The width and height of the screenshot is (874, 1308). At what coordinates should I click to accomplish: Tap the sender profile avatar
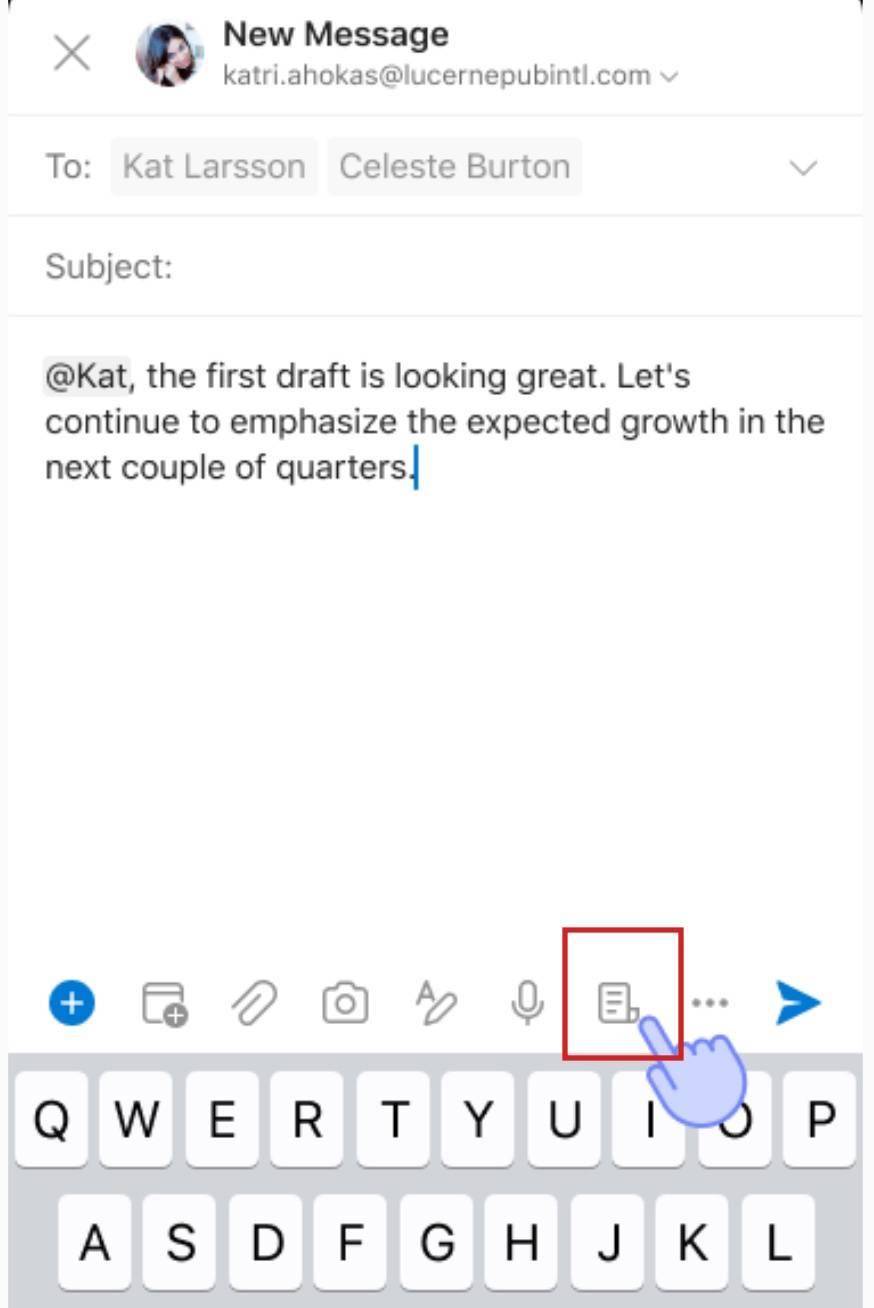tap(170, 53)
